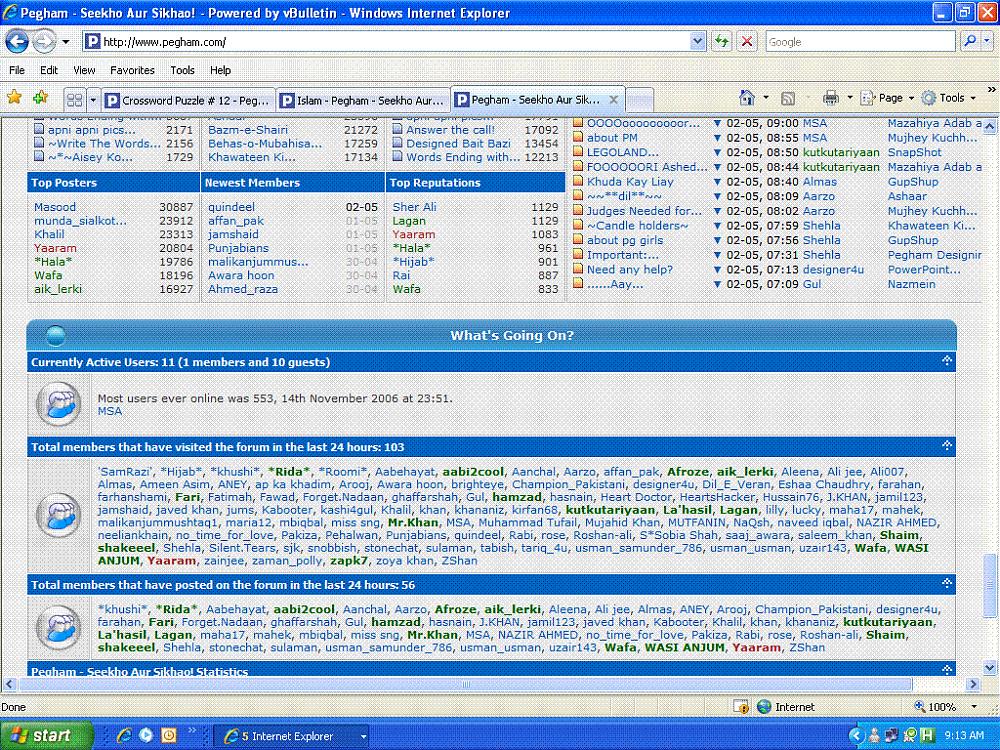Click Internet Explorer quick launch icon in taskbar
1000x750 pixels.
click(x=124, y=735)
